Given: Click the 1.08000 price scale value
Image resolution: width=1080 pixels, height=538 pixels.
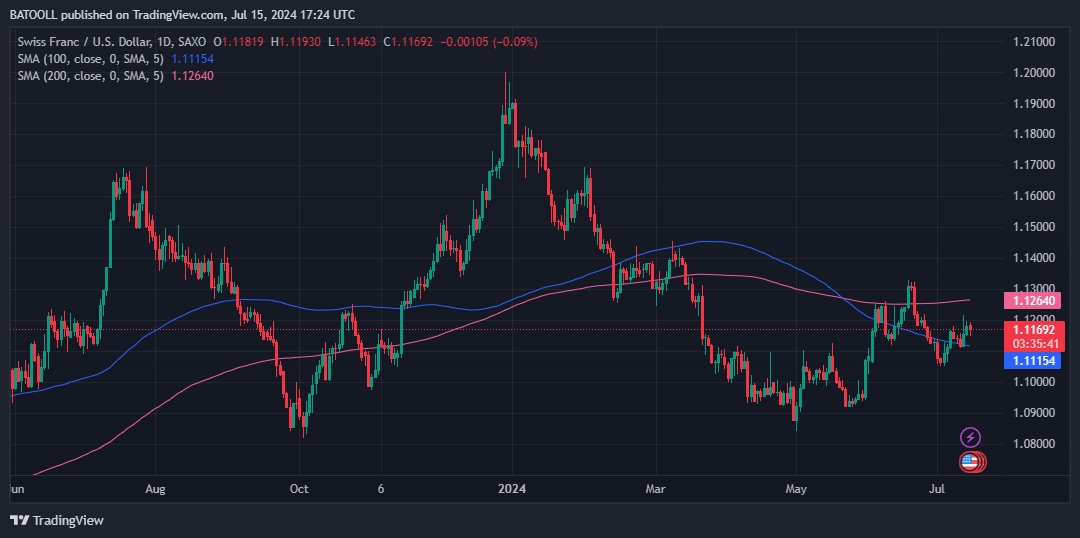Looking at the screenshot, I should [x=1033, y=444].
